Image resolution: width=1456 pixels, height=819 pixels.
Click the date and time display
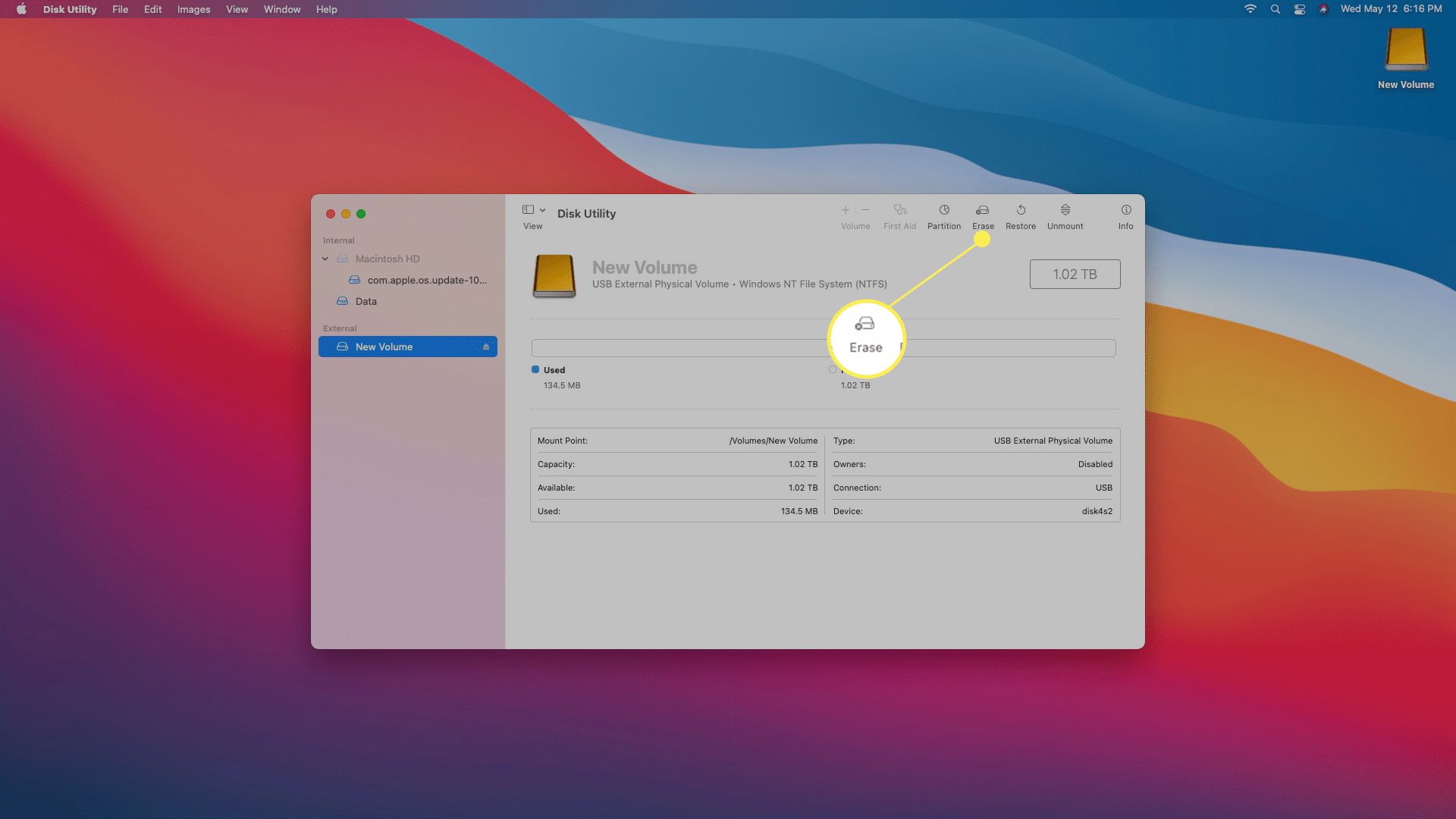pyautogui.click(x=1391, y=9)
